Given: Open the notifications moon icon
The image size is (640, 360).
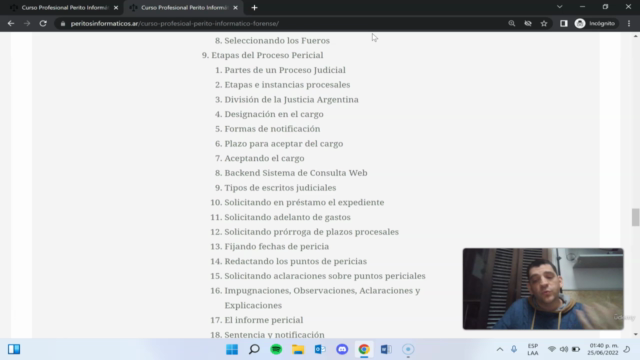Looking at the screenshot, I should coord(627,349).
